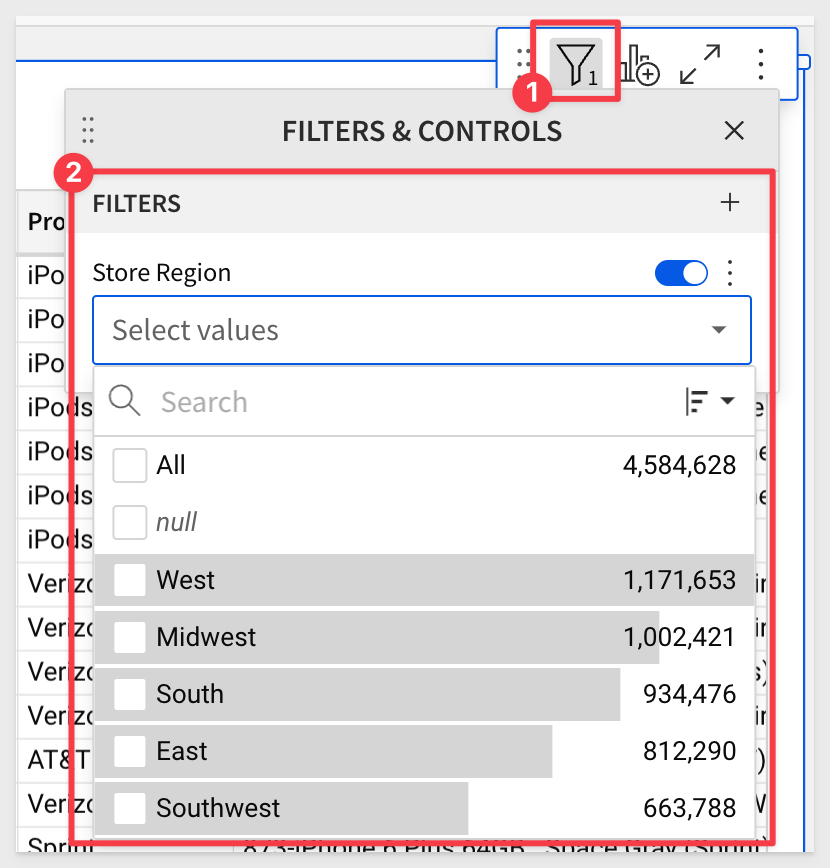Choose the Southwest option in list

point(425,808)
